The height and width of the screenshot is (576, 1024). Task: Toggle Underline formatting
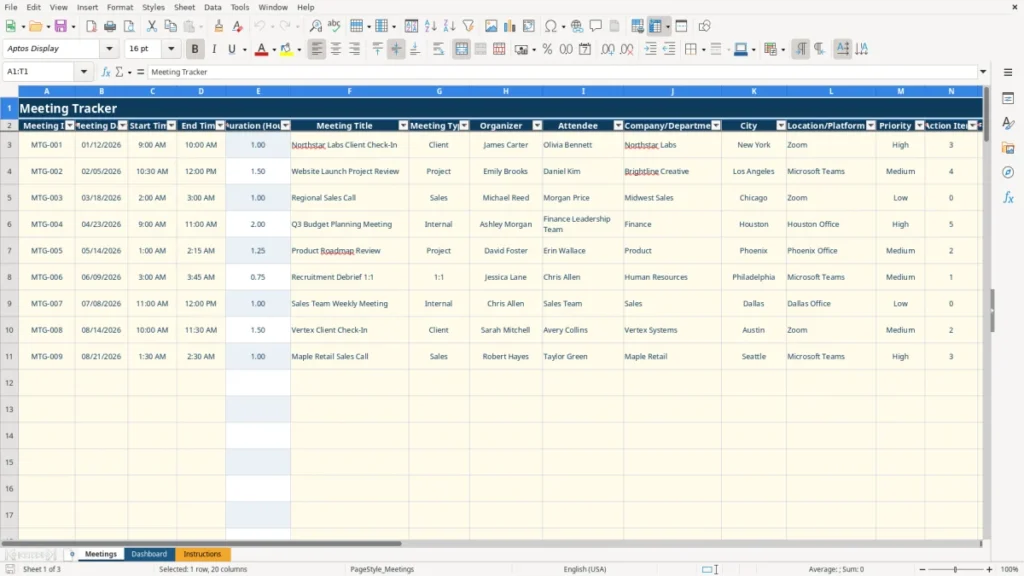(231, 49)
